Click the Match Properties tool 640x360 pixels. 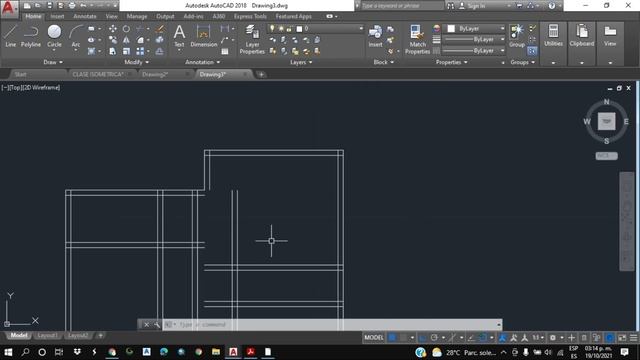pyautogui.click(x=417, y=39)
